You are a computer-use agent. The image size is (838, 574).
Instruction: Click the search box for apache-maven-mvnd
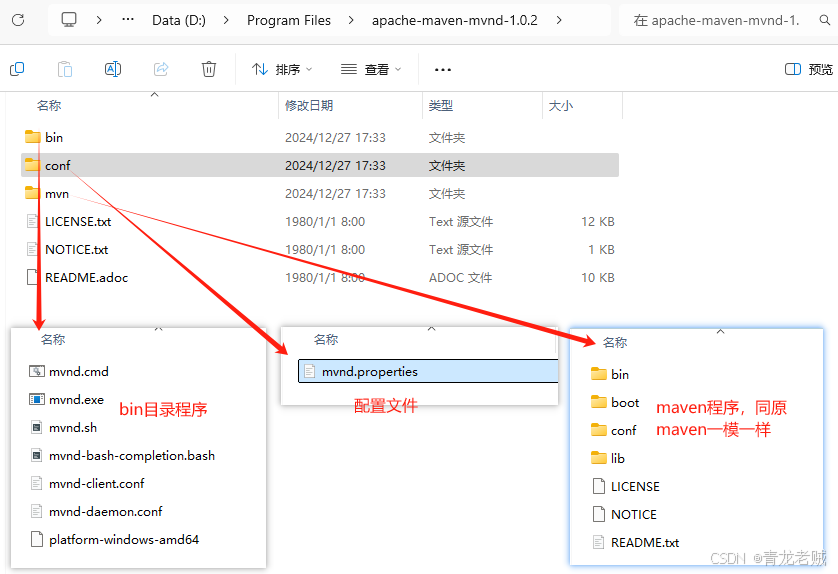pos(715,20)
